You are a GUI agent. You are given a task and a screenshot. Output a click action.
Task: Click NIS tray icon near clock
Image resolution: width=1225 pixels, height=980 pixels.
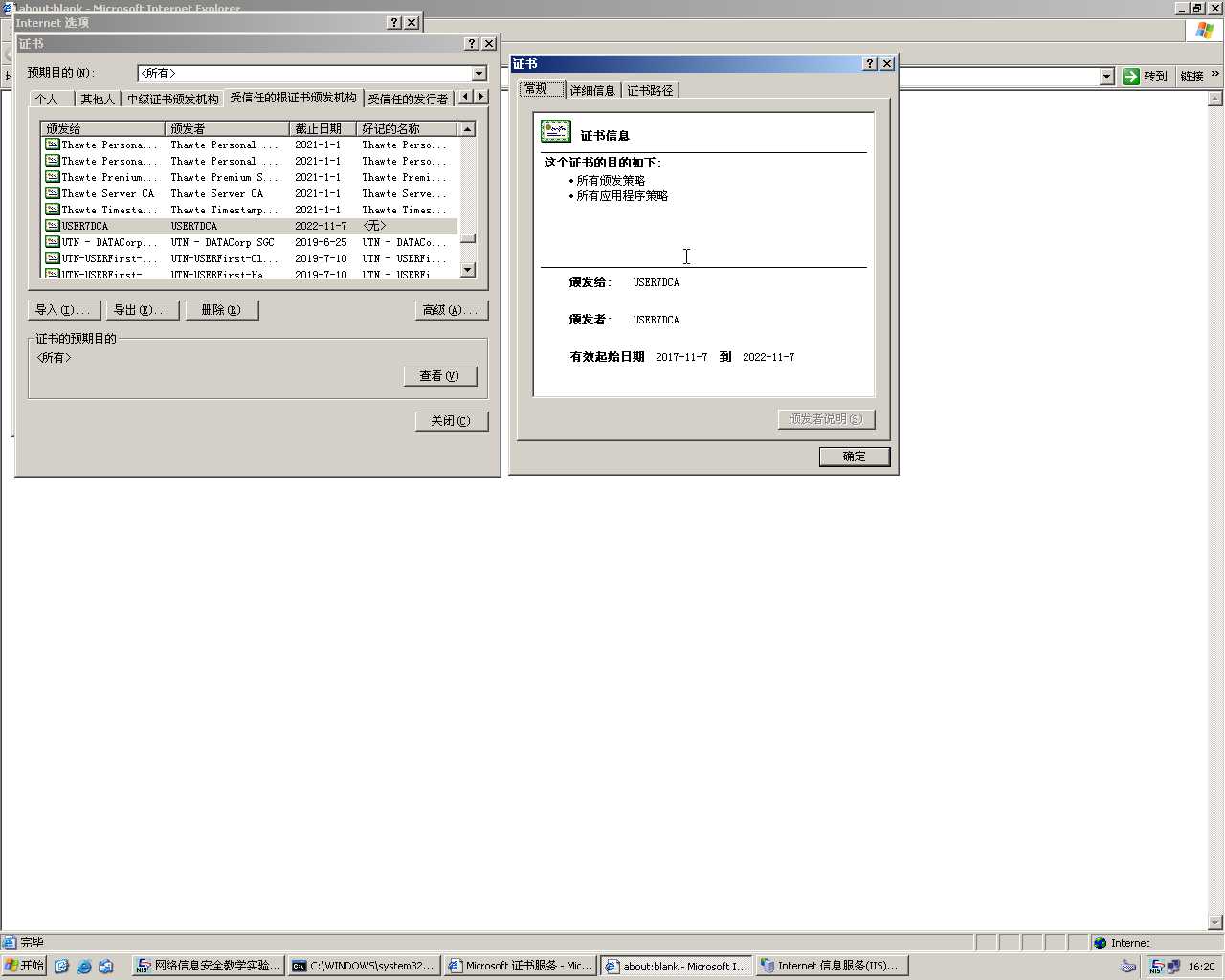click(x=1157, y=967)
